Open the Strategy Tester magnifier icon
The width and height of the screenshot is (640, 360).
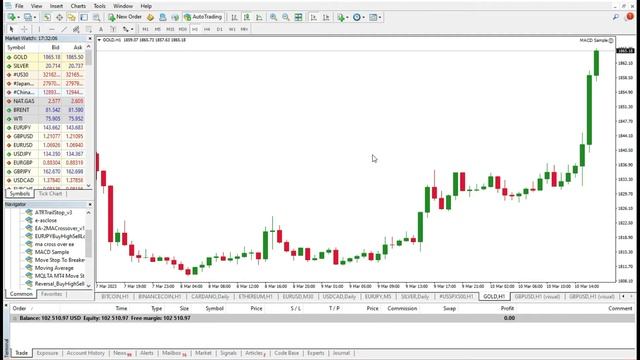tap(96, 17)
